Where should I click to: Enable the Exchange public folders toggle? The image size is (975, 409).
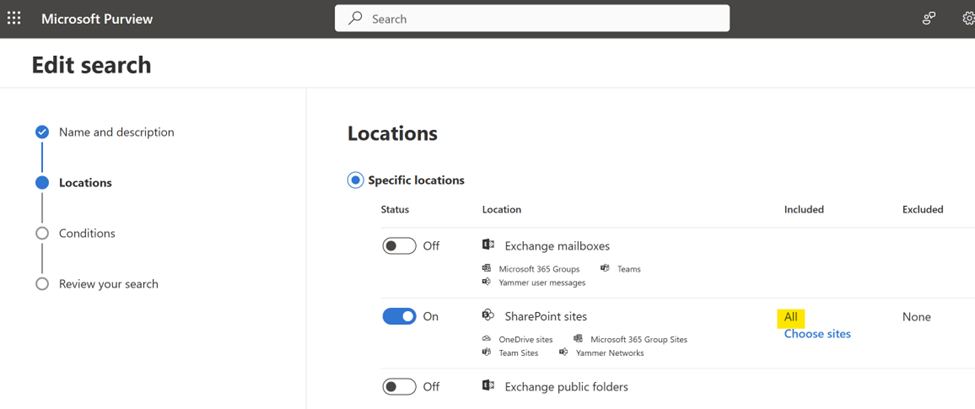399,386
